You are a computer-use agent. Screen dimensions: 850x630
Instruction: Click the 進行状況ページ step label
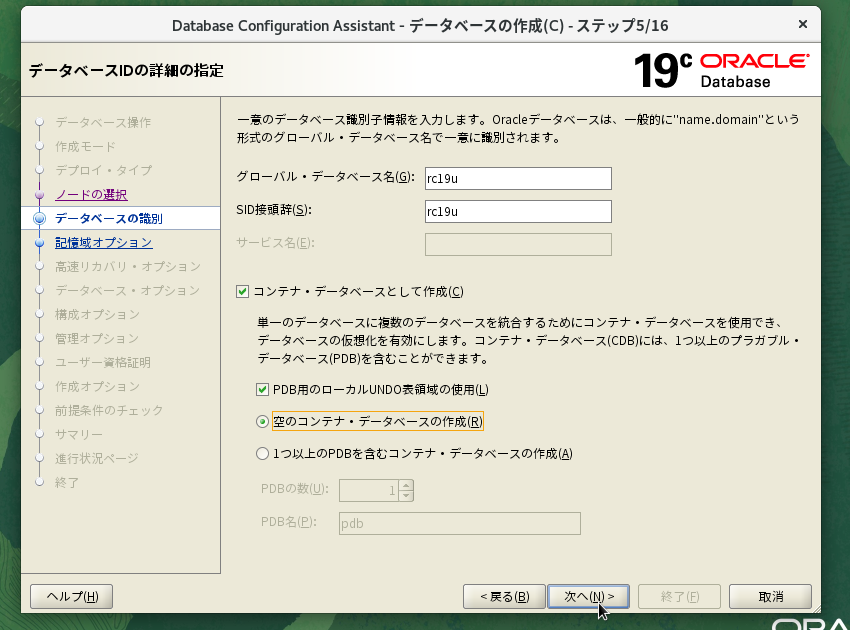pos(96,458)
